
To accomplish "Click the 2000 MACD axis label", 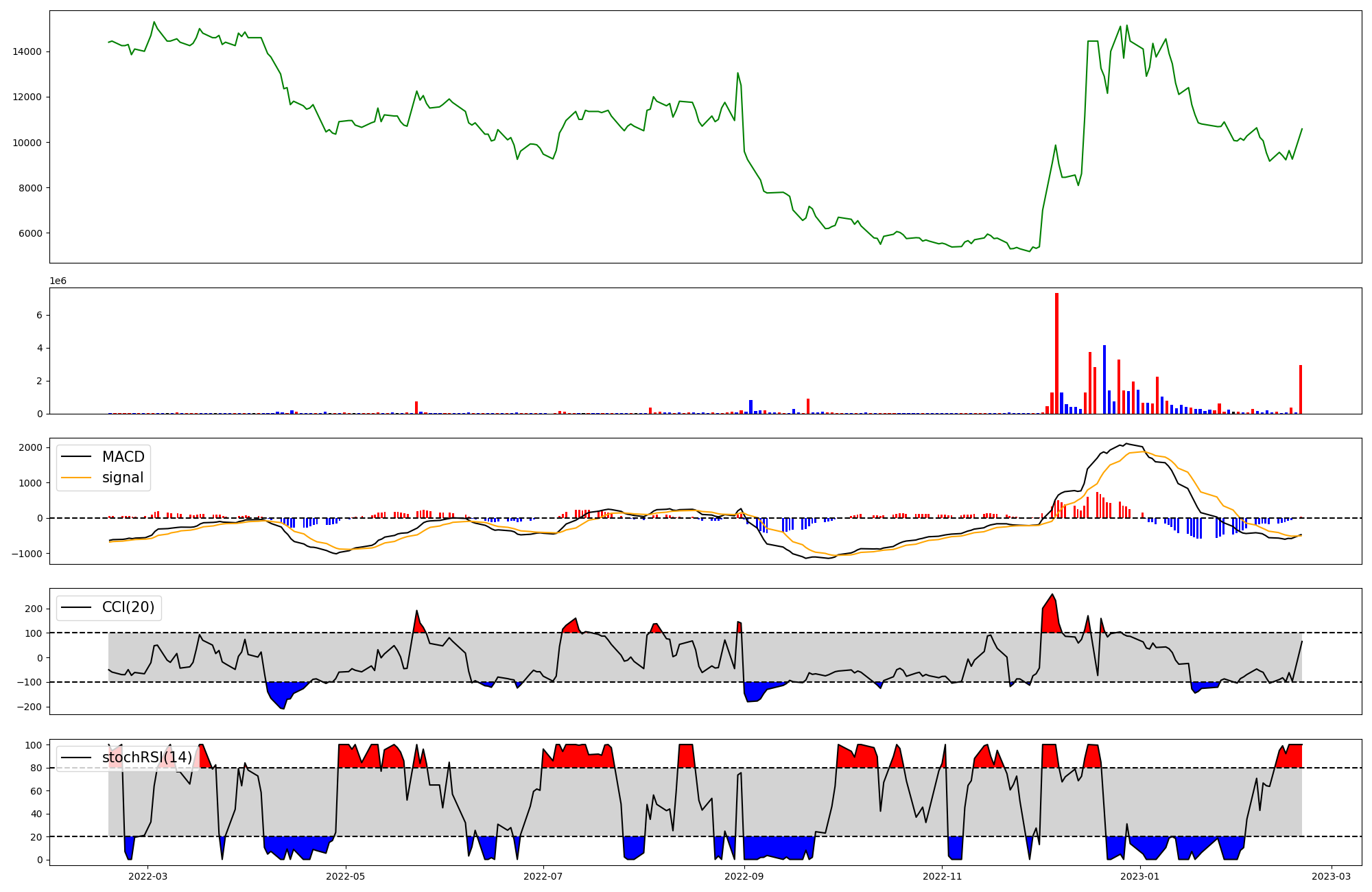I will tap(30, 447).
